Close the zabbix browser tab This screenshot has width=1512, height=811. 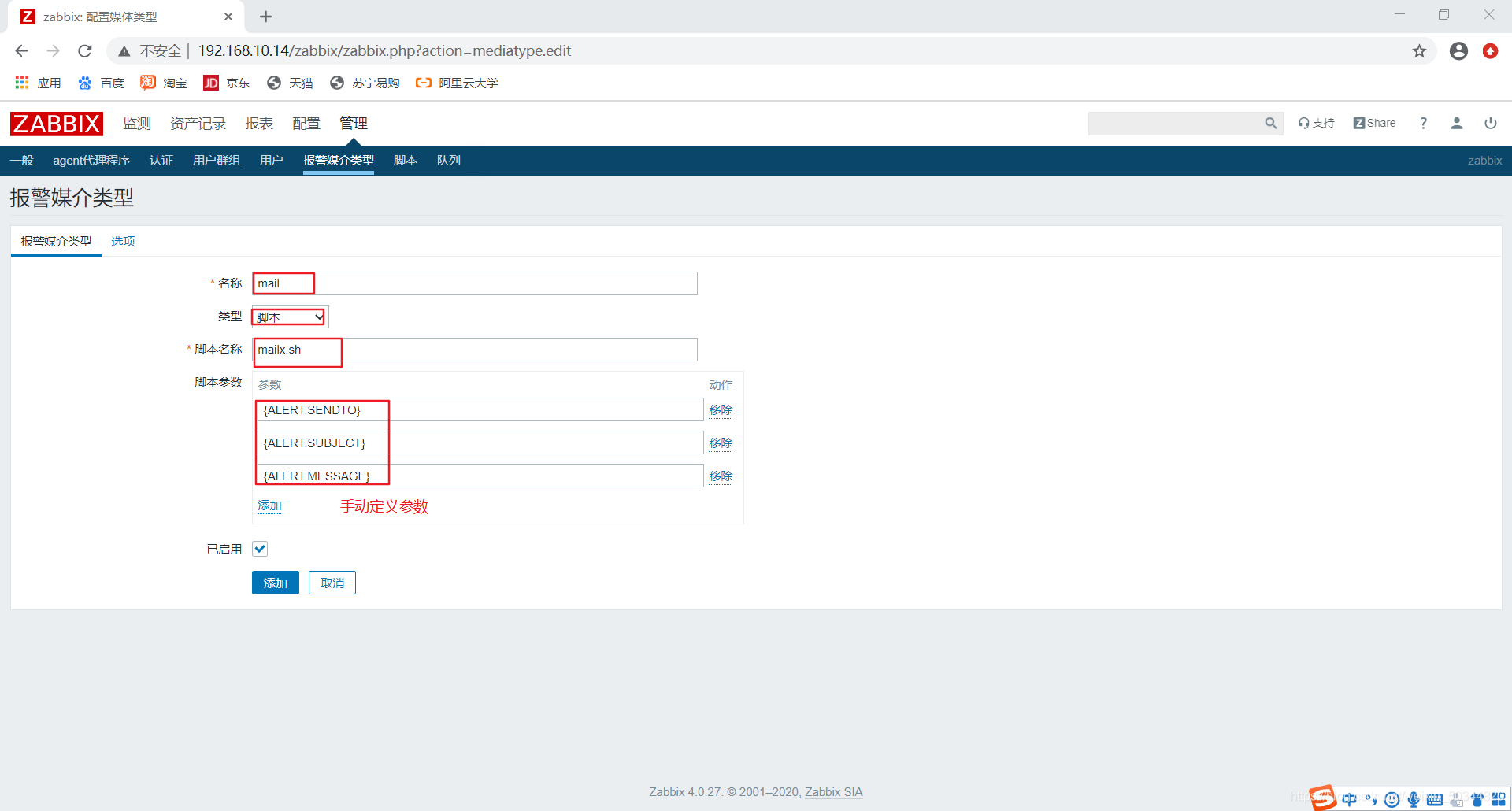[228, 17]
